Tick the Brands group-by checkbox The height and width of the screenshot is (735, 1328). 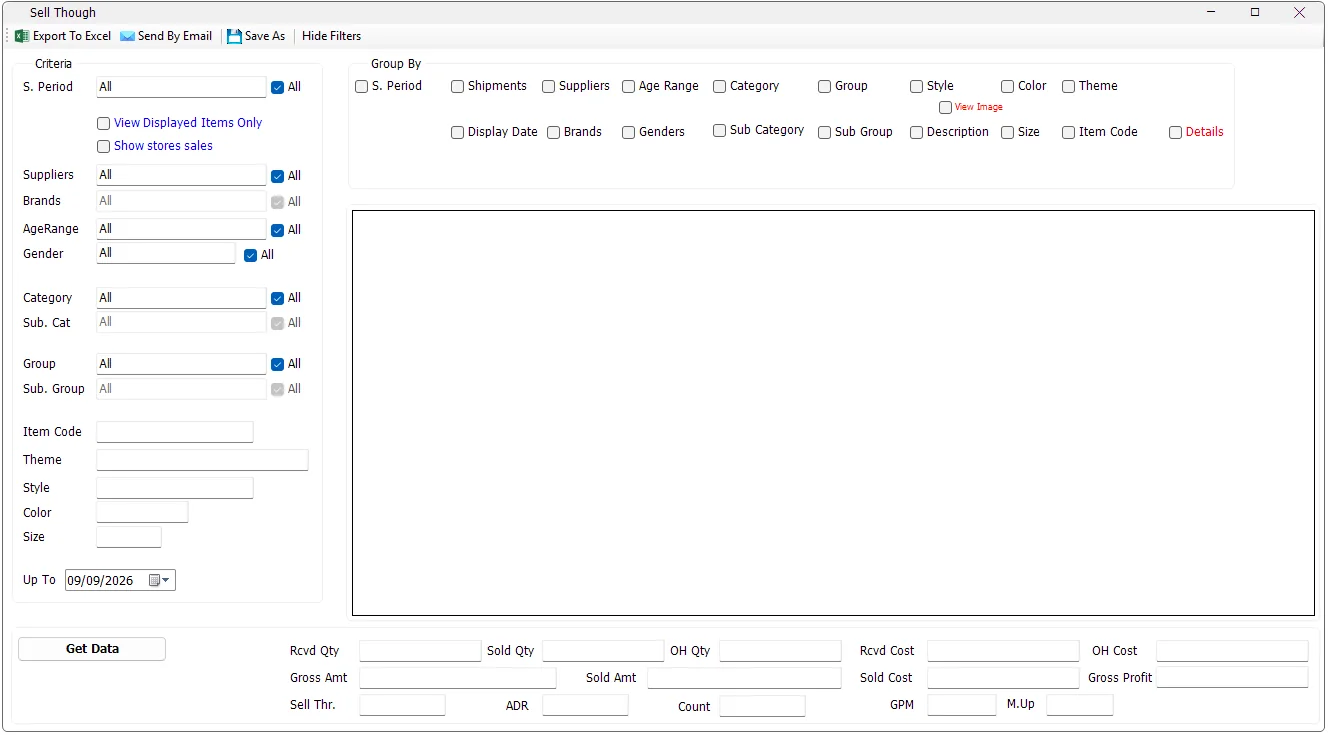[553, 133]
